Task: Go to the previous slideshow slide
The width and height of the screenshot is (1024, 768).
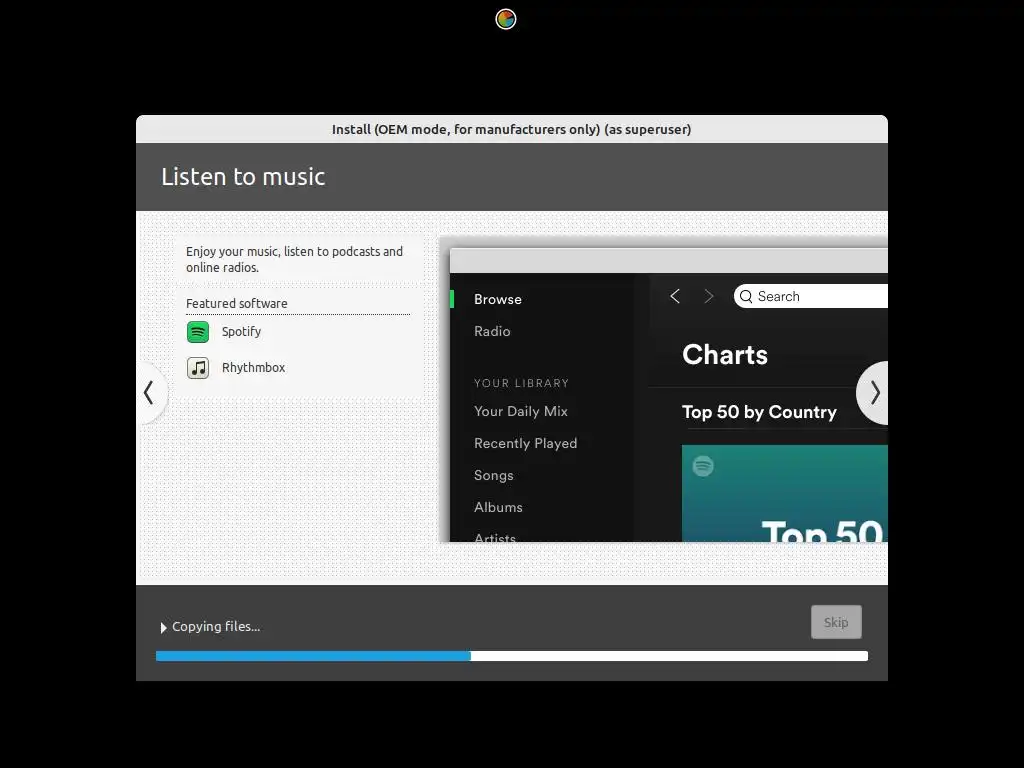Action: [151, 392]
